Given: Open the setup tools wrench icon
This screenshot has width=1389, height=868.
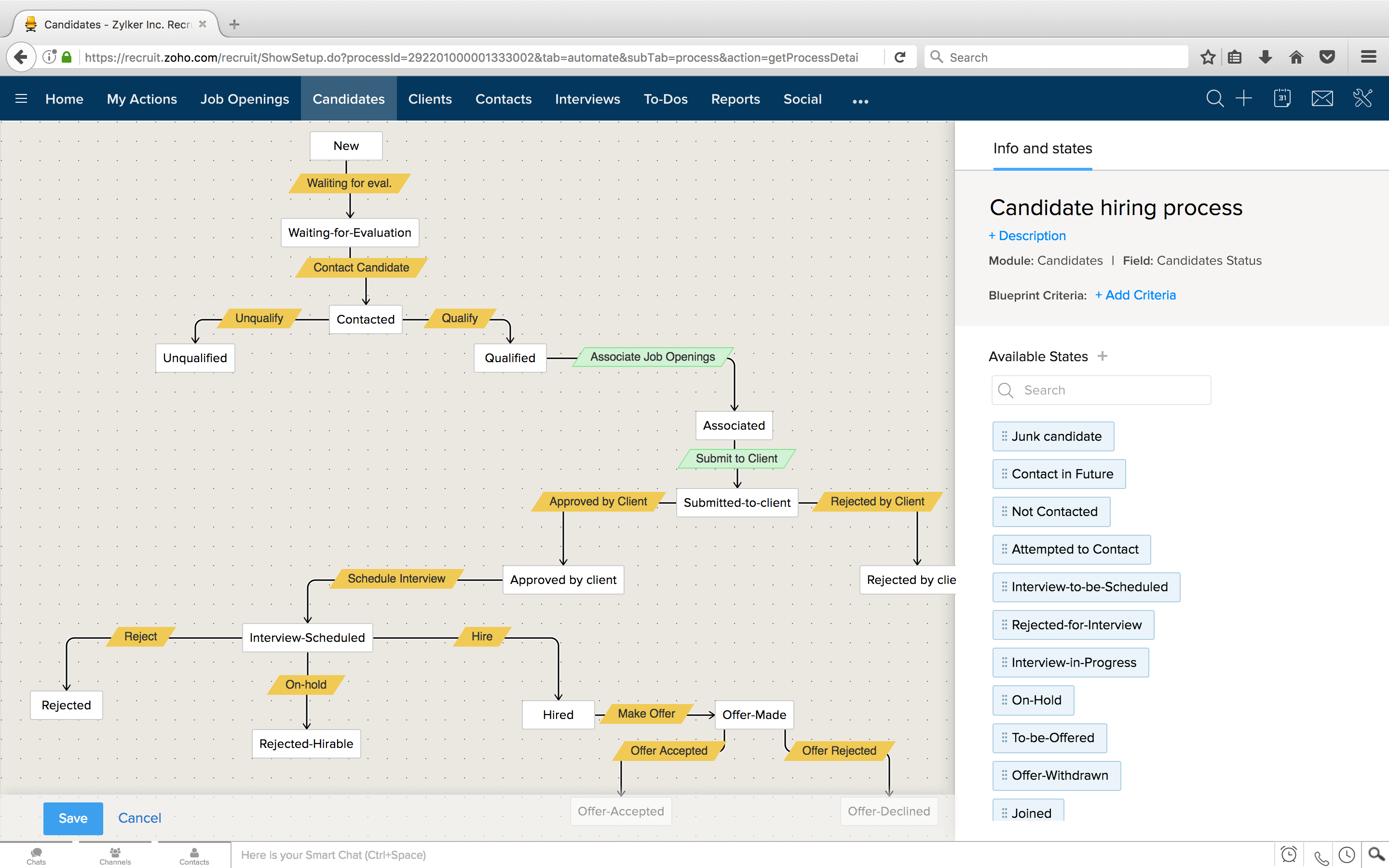Looking at the screenshot, I should click(1362, 98).
